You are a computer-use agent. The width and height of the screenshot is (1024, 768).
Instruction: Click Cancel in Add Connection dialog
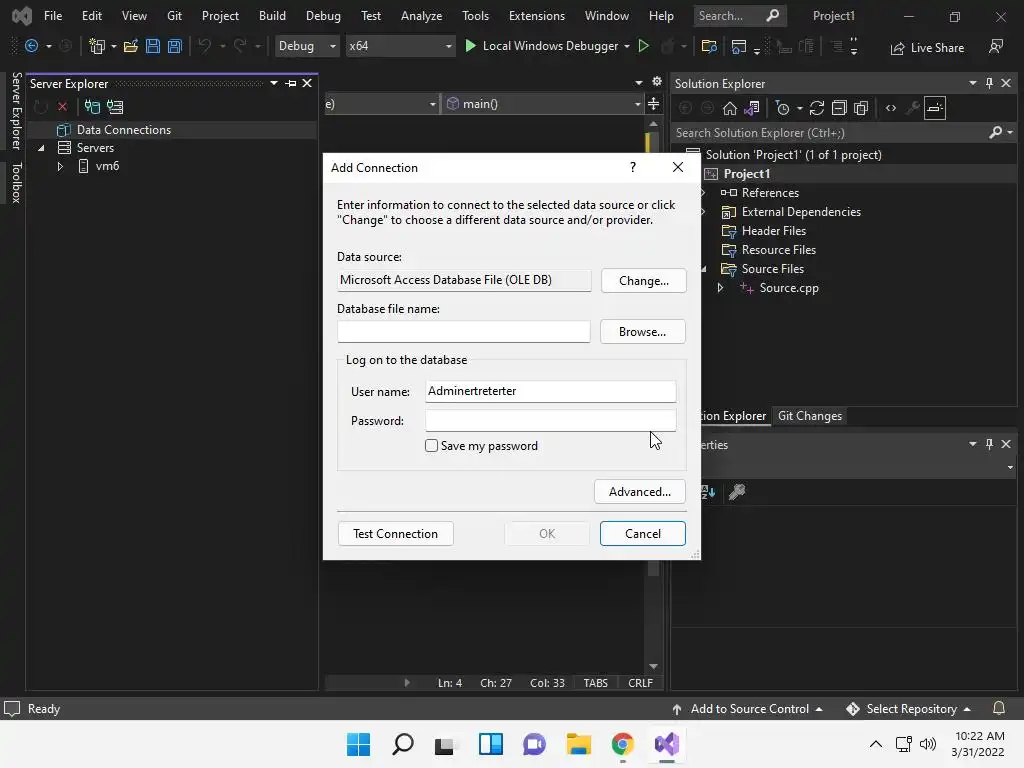[643, 534]
